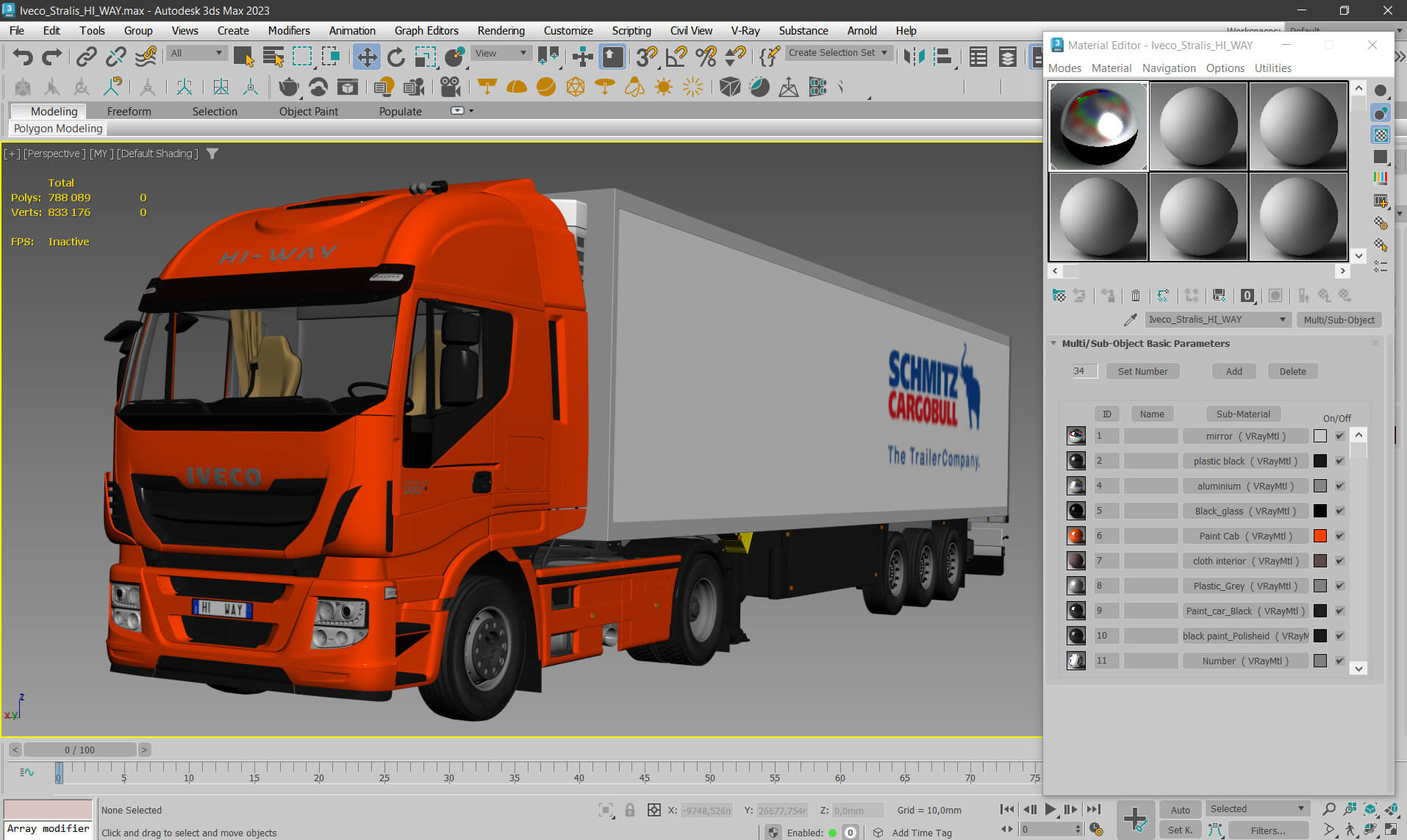Open the Selected key filter dropdown

pyautogui.click(x=1257, y=808)
